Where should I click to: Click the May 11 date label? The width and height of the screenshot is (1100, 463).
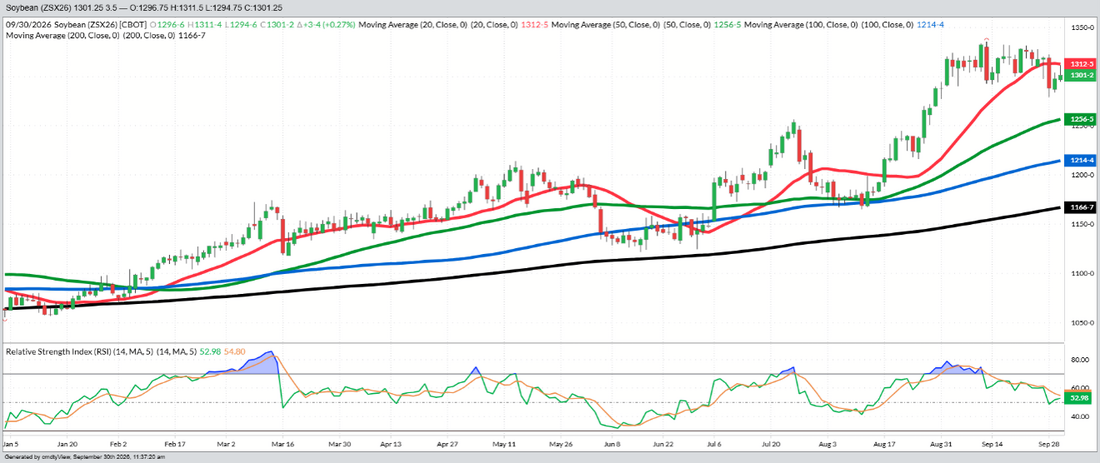pos(504,444)
